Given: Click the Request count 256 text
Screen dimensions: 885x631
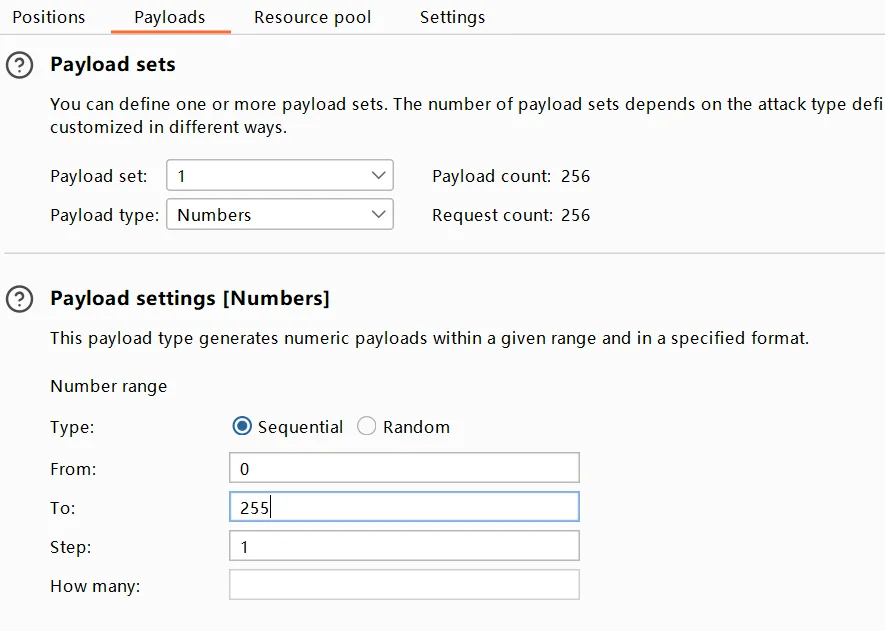Looking at the screenshot, I should point(511,215).
